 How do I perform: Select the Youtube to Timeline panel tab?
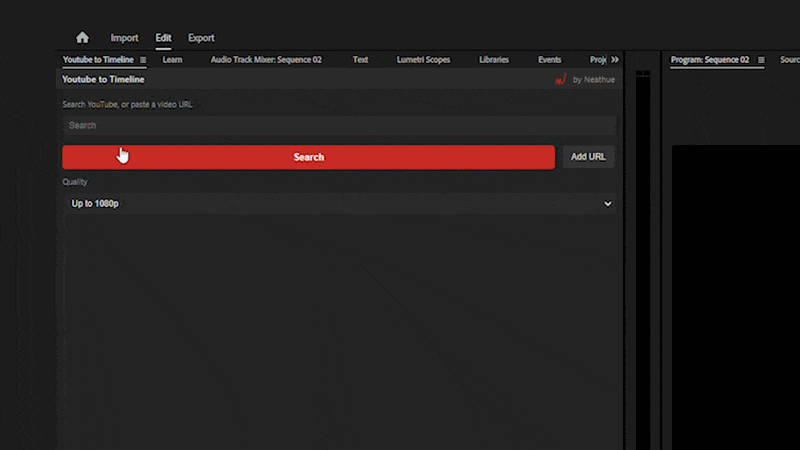[x=98, y=60]
